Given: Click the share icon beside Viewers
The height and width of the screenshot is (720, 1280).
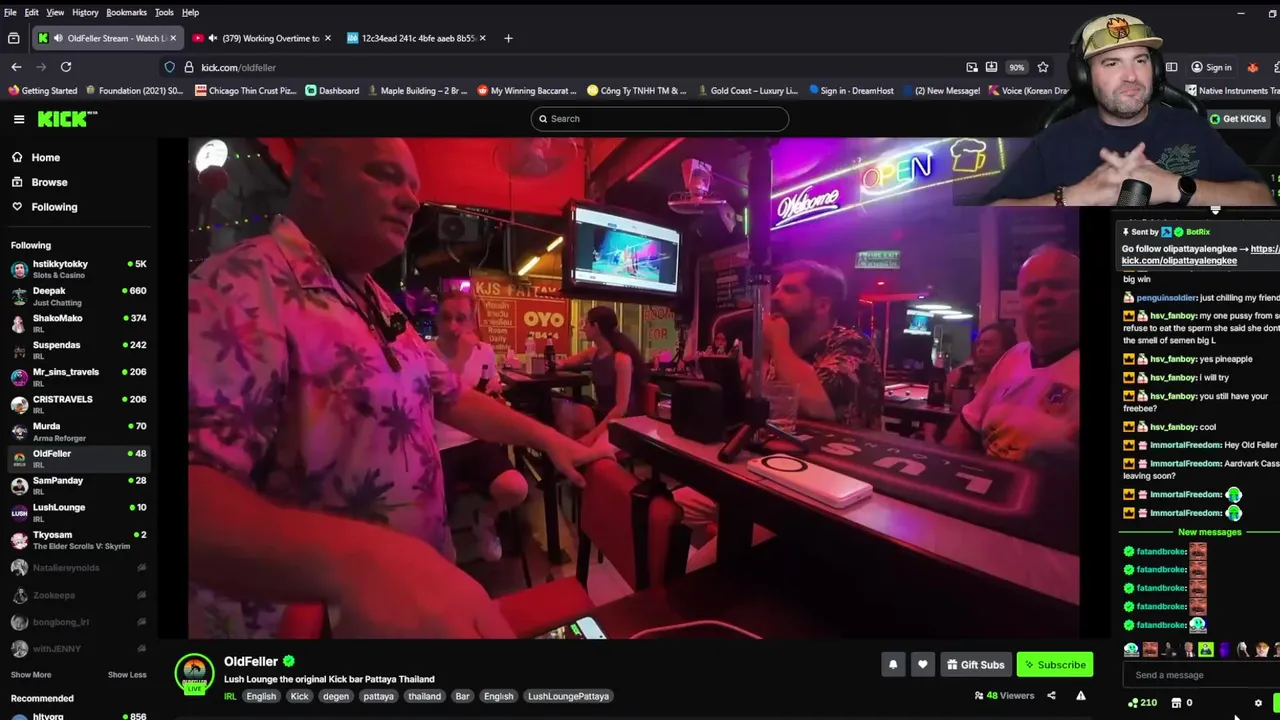Looking at the screenshot, I should [1051, 696].
